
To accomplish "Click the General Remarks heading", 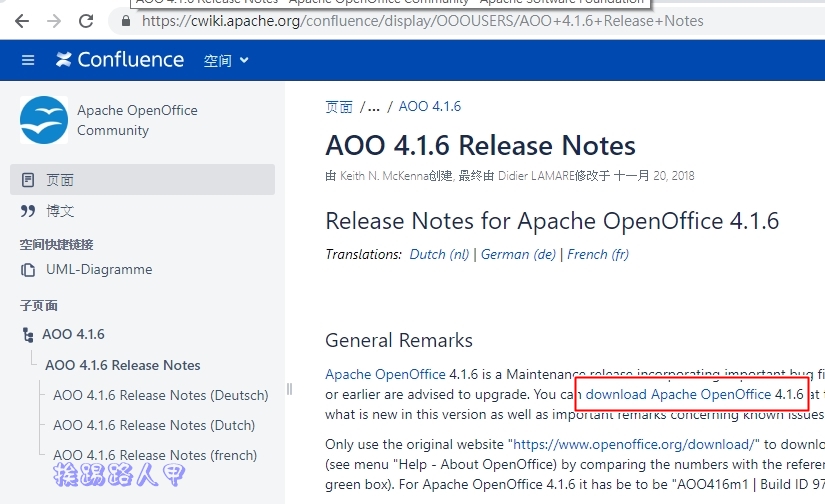I will point(399,340).
